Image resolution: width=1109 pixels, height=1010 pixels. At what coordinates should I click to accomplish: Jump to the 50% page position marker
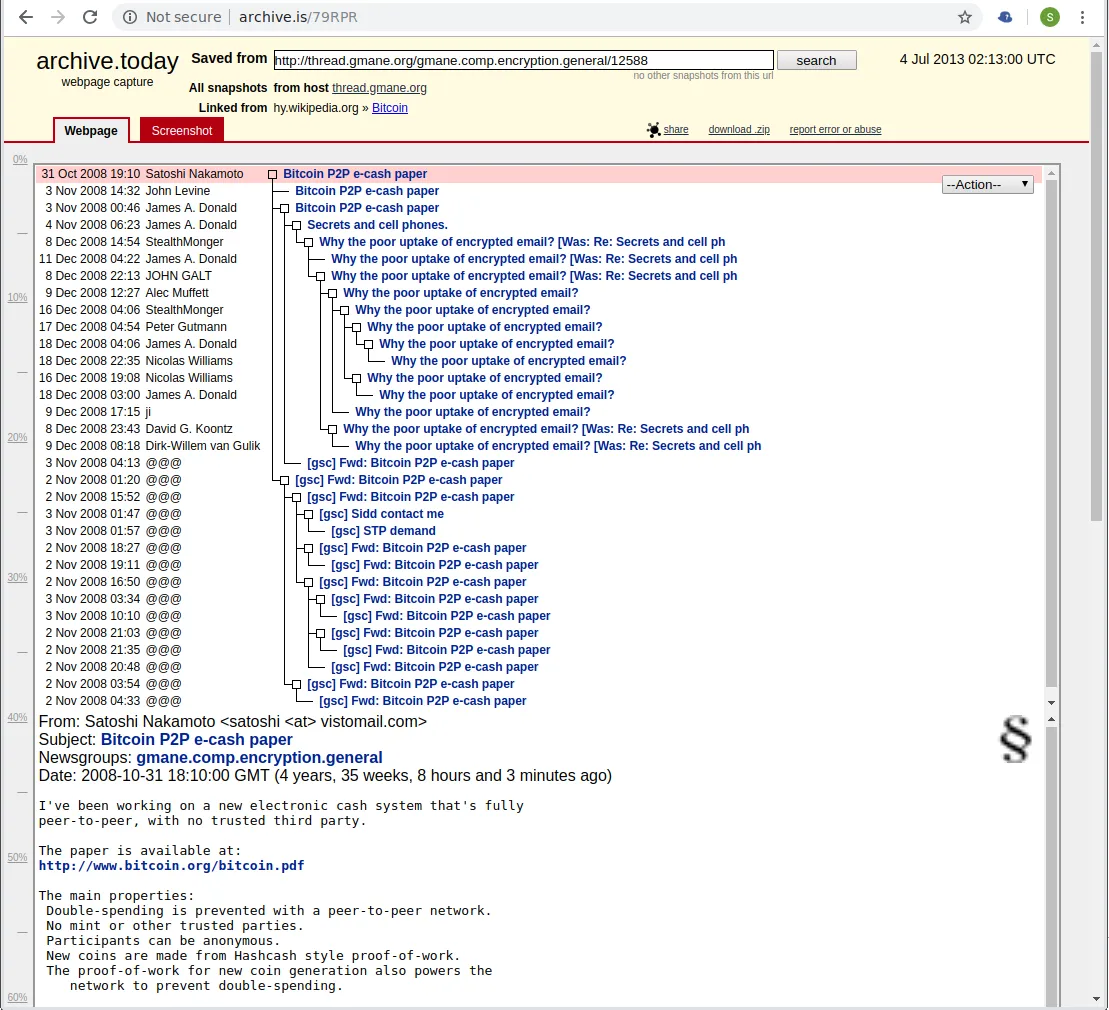tap(18, 857)
